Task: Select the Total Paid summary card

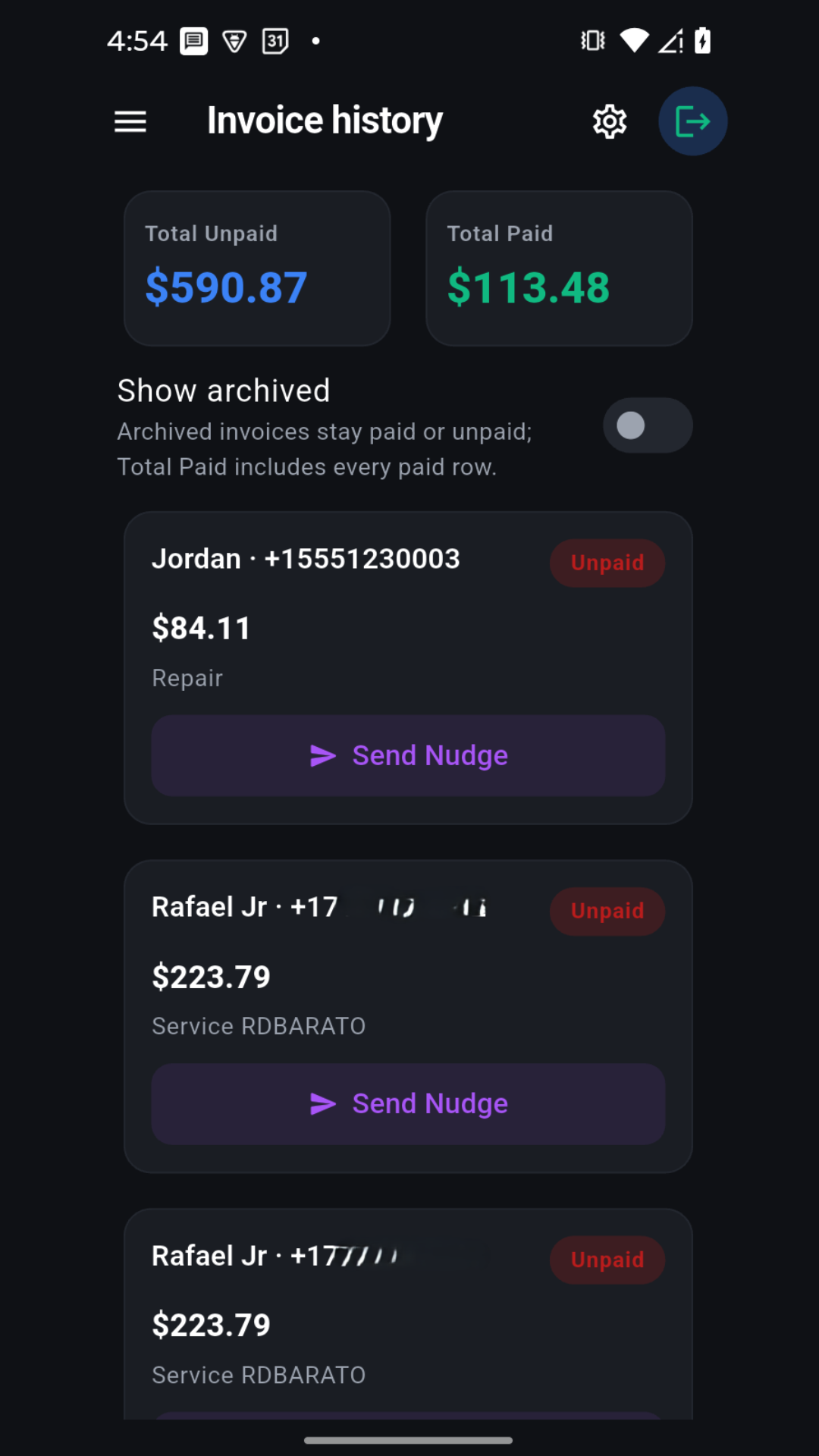Action: [559, 268]
